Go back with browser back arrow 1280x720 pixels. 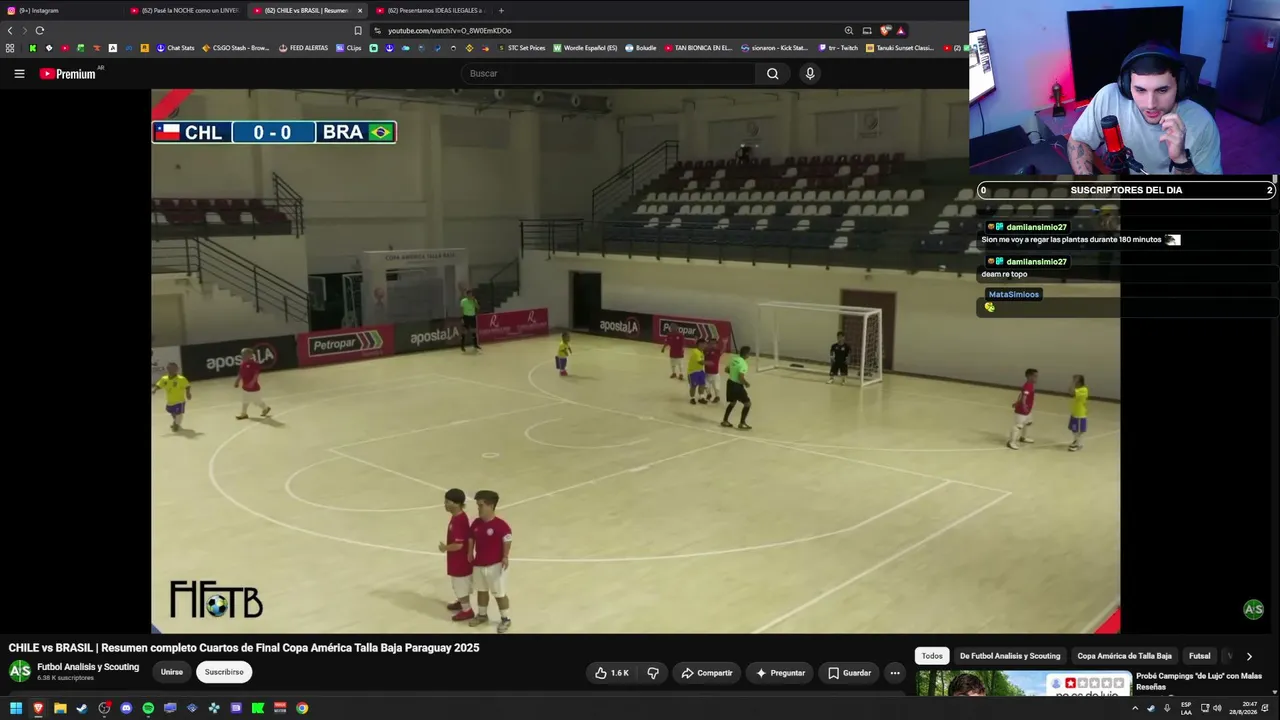[10, 30]
